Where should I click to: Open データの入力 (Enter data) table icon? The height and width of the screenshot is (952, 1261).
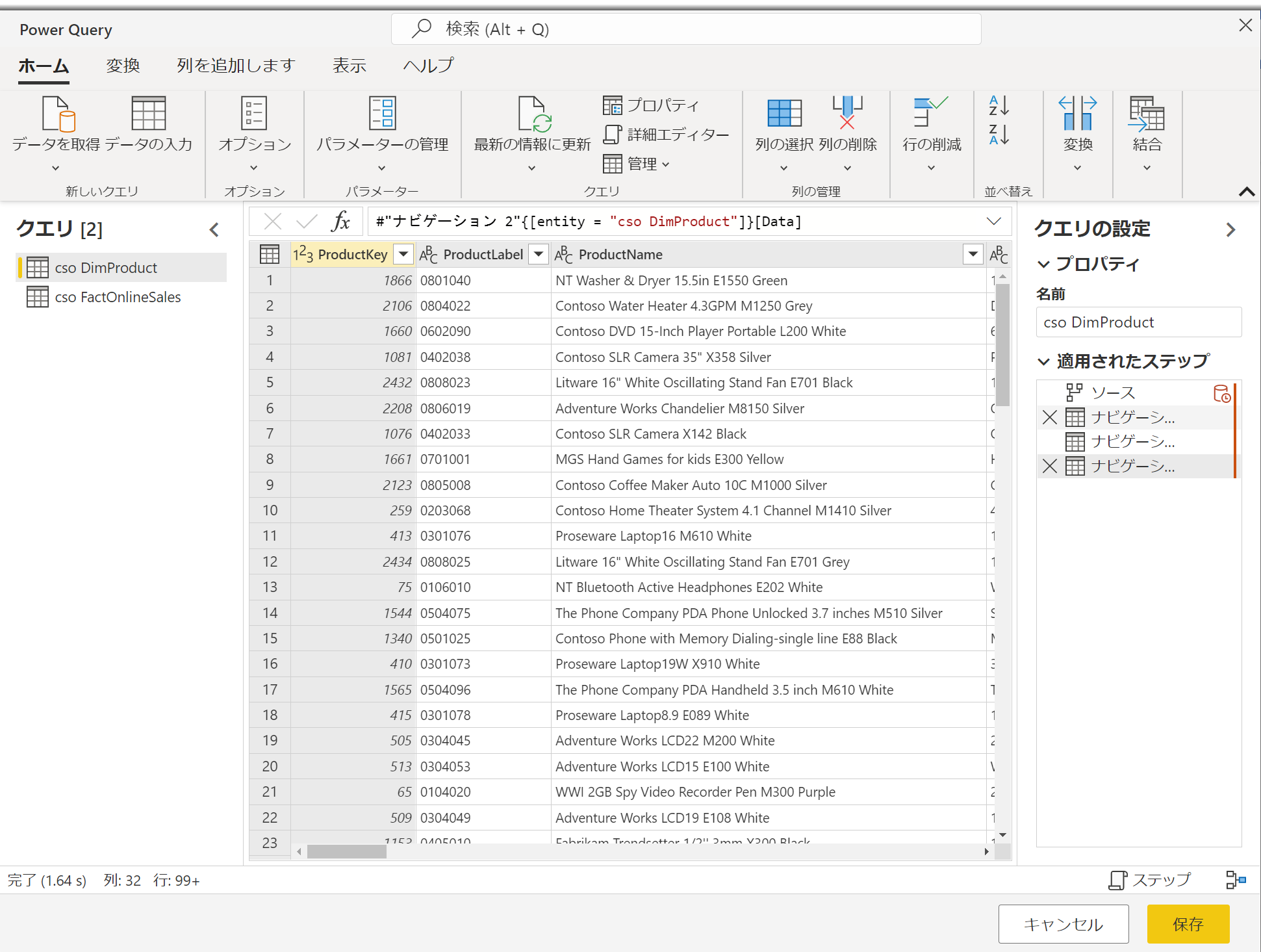148,115
